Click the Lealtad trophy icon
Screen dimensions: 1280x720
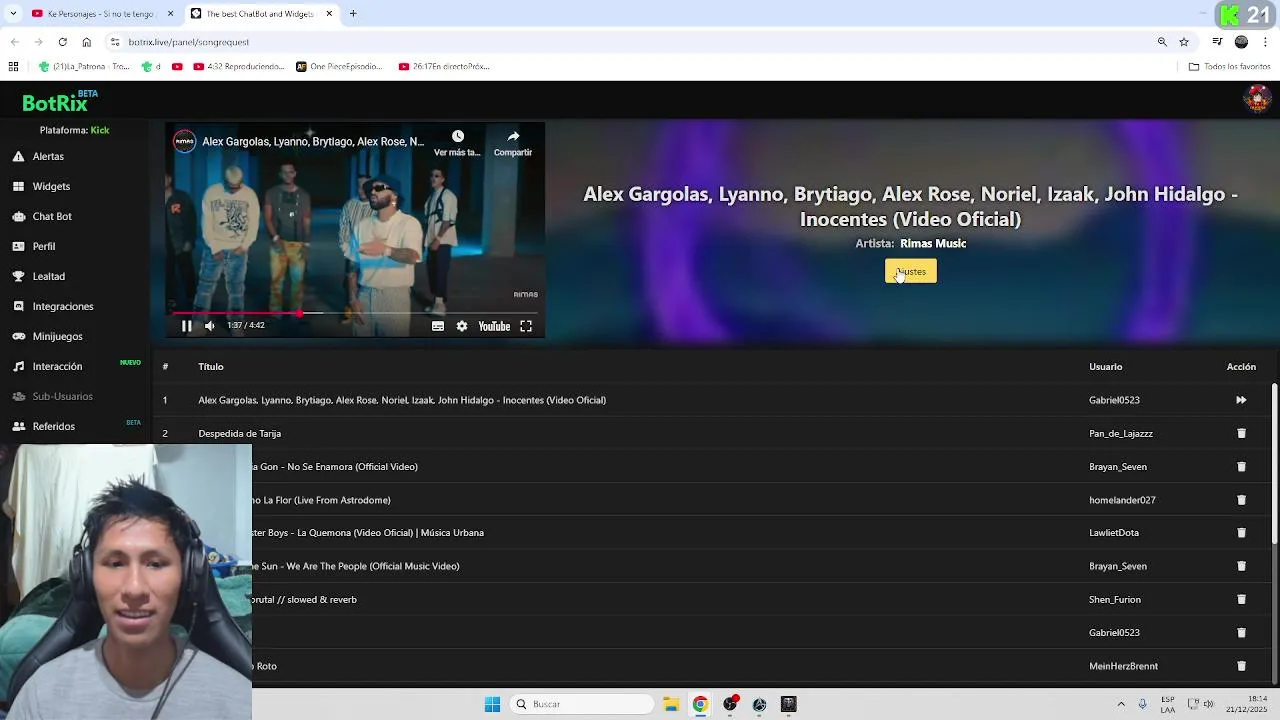coord(18,277)
